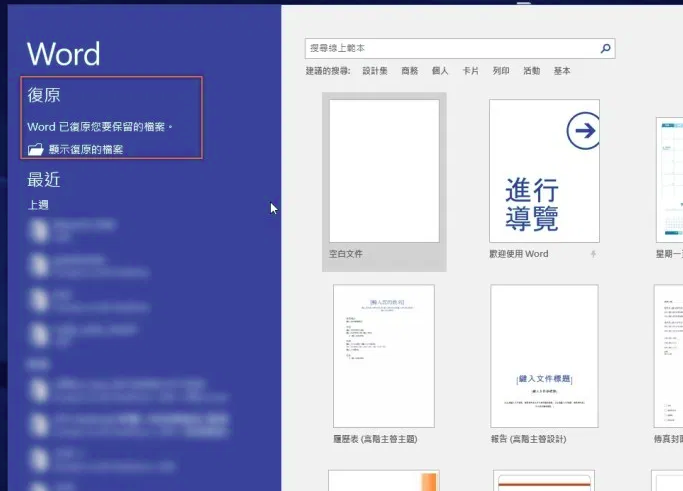Screen dimensions: 683x491
Task: Open the 傳真封 fax cover template
Action: click(668, 356)
